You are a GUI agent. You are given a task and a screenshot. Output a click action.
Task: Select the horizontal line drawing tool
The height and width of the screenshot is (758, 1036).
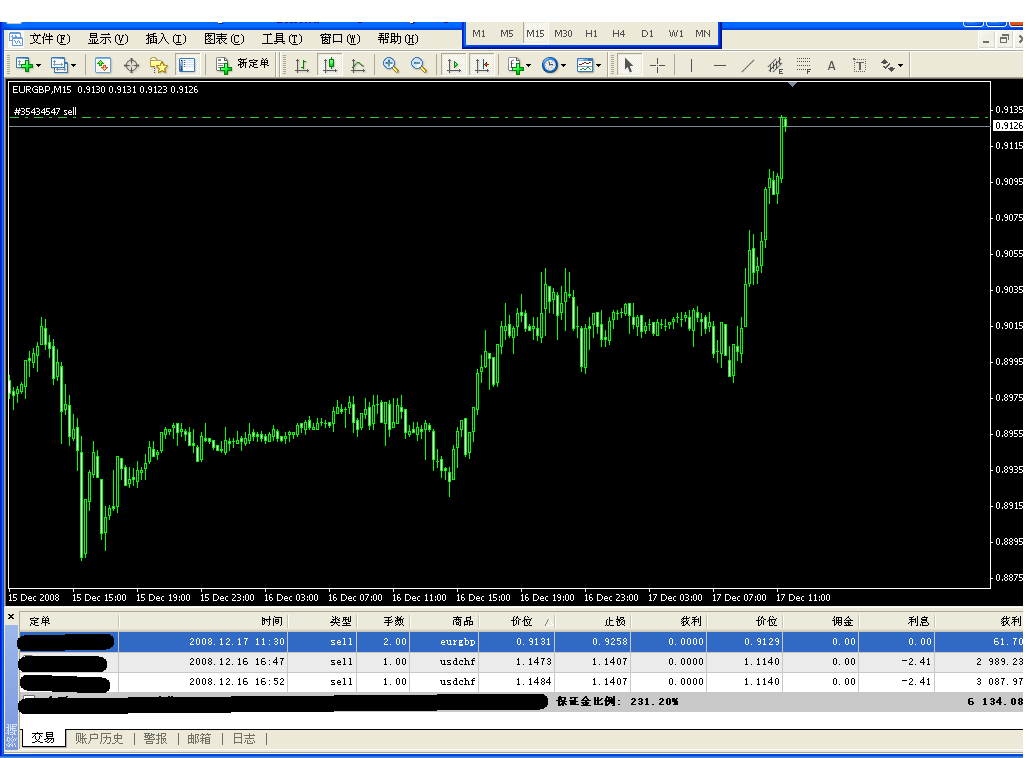pyautogui.click(x=719, y=65)
